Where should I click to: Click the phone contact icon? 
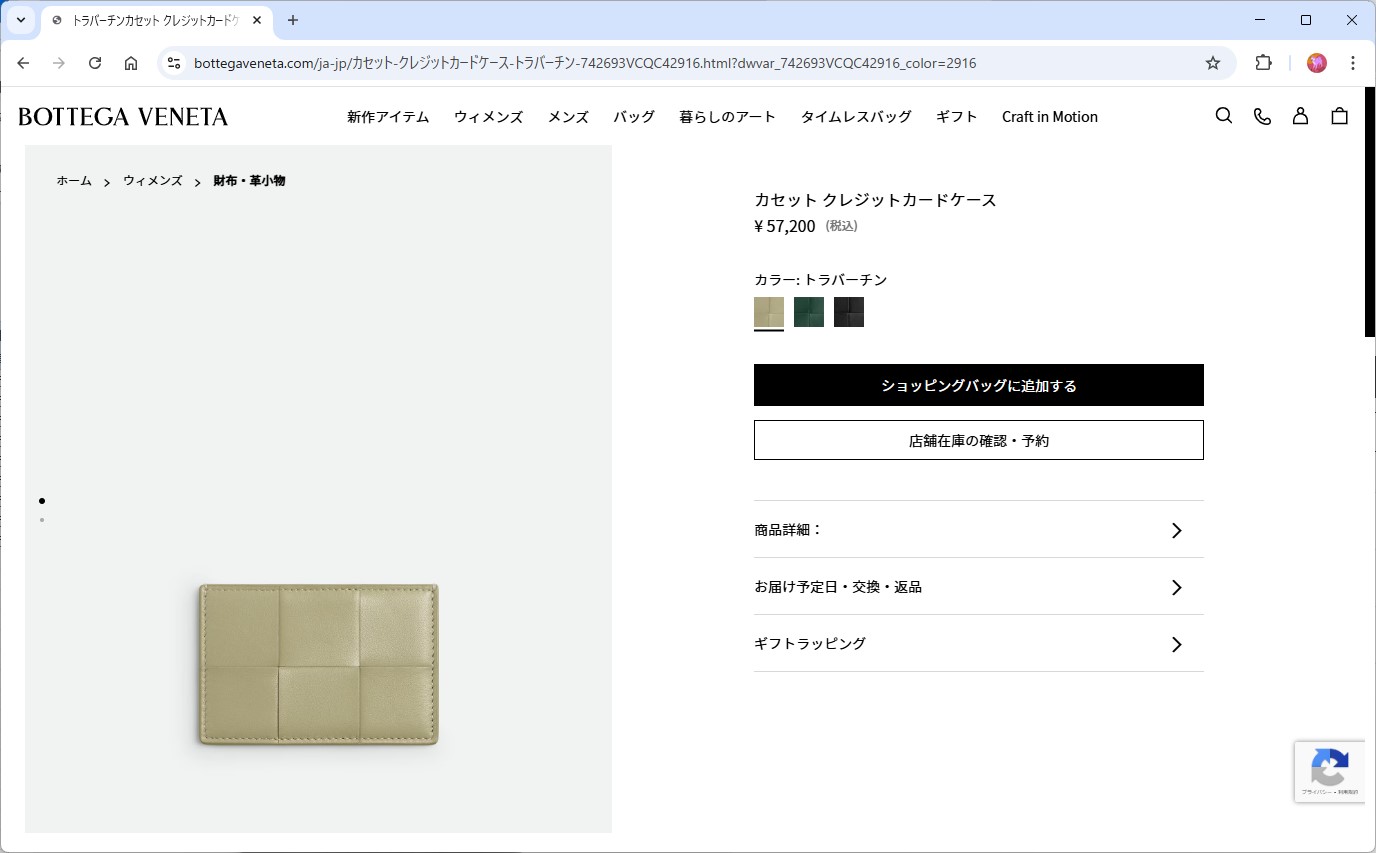[1262, 116]
